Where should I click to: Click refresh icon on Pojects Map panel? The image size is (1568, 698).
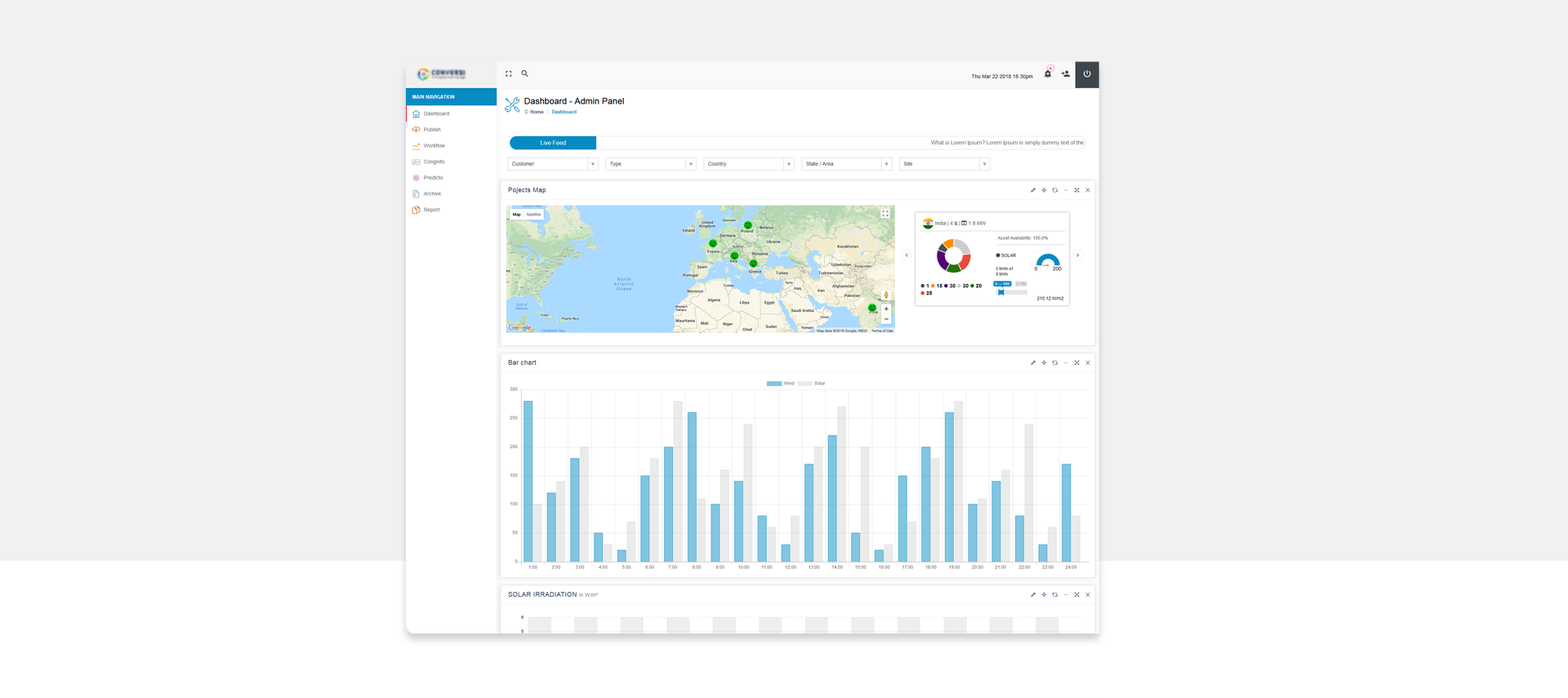(1055, 190)
